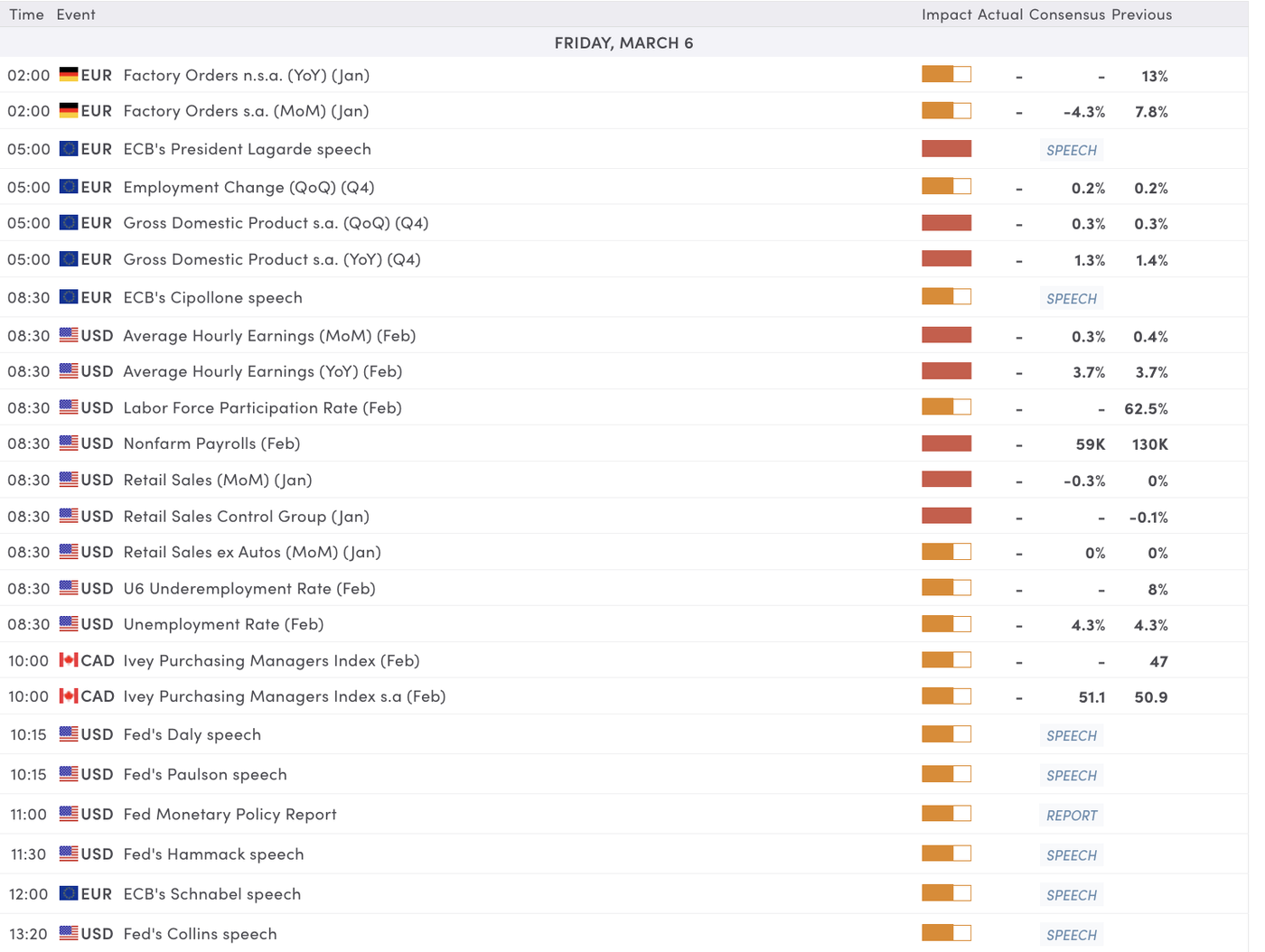
Task: Click the EU flag beside Gross Domestic Product (QoQ)
Action: (69, 222)
